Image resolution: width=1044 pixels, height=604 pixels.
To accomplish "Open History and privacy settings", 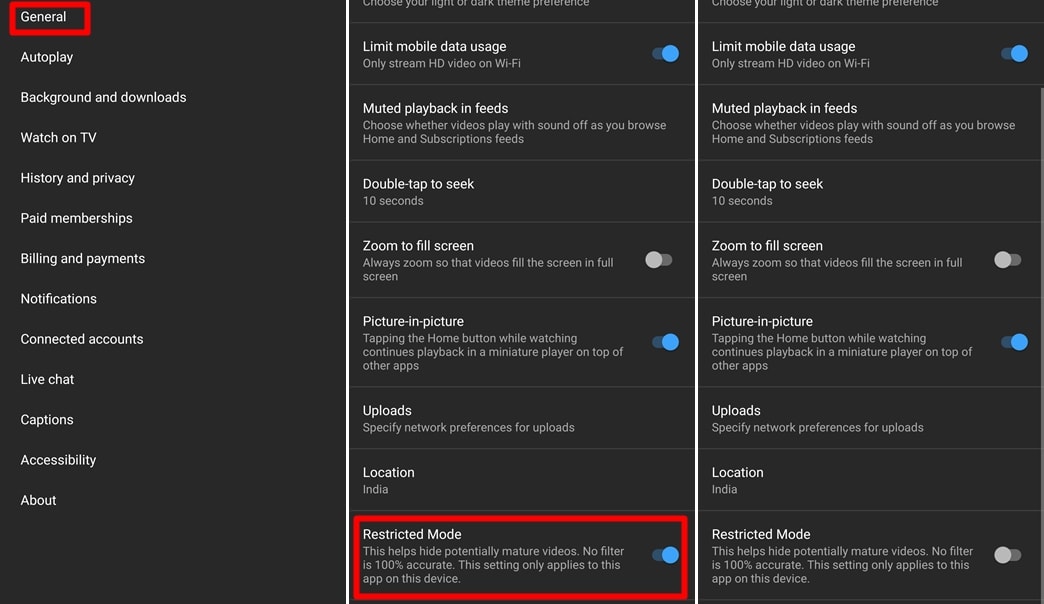I will (x=77, y=177).
